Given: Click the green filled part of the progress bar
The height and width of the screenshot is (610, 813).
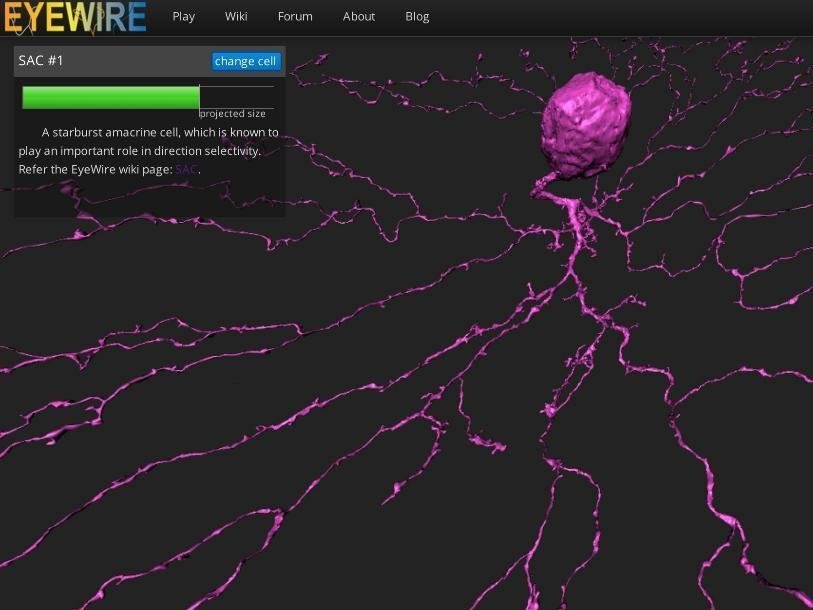Looking at the screenshot, I should (110, 97).
